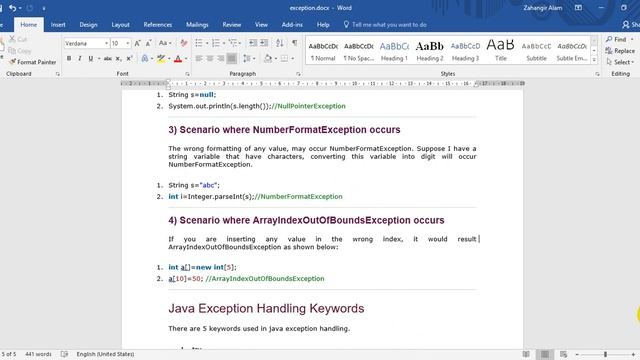Click Tell me what you want to do

pyautogui.click(x=385, y=25)
